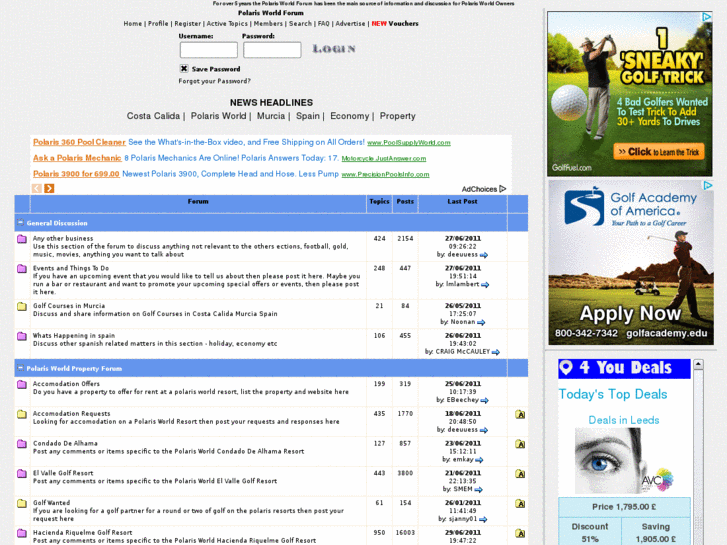This screenshot has width=727, height=545.
Task: Open Sneaky Golf Trick advertisement
Action: (x=630, y=94)
